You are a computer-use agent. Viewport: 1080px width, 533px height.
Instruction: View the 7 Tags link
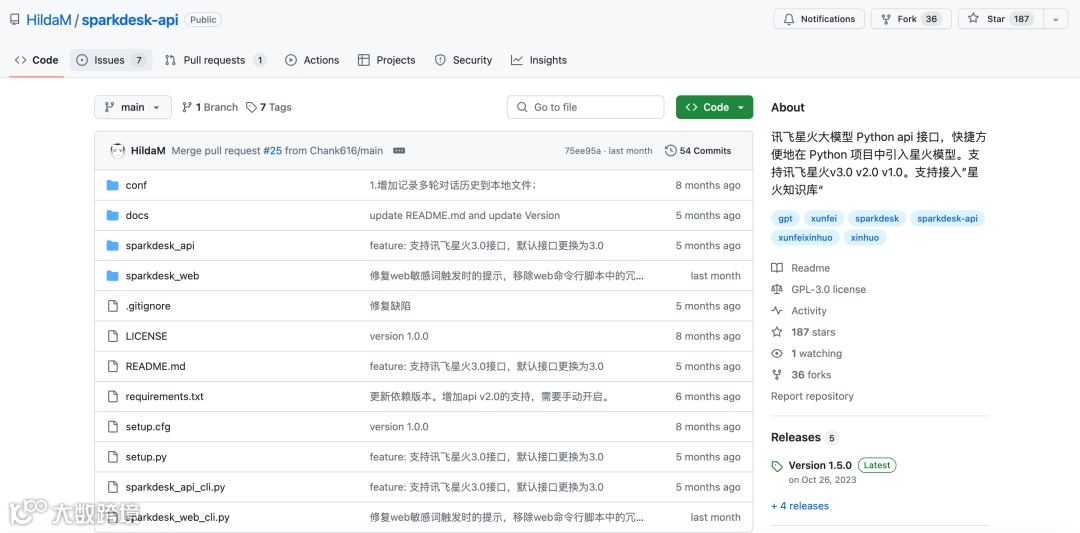pyautogui.click(x=269, y=107)
